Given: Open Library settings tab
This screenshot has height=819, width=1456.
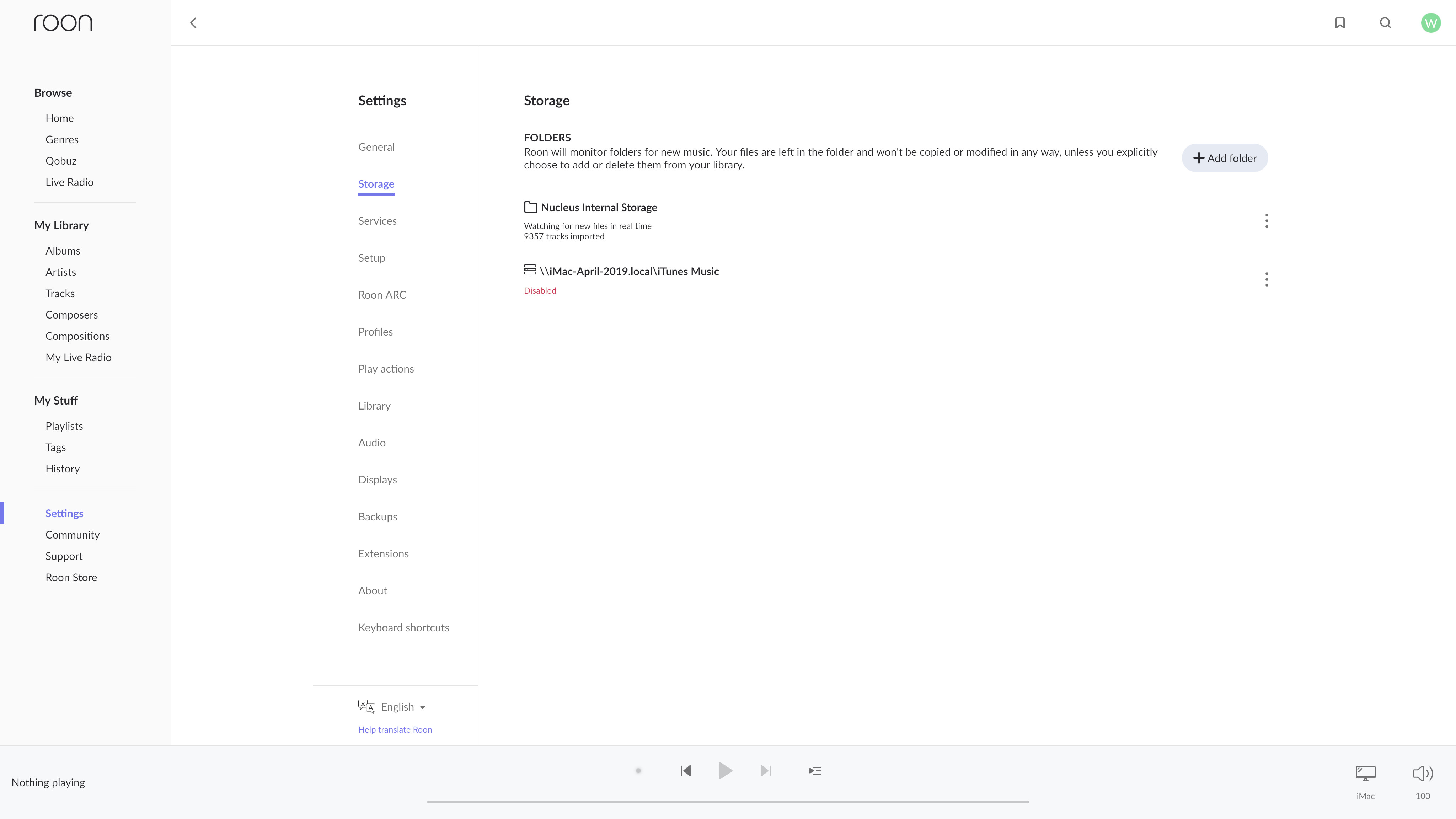Looking at the screenshot, I should coord(374,406).
